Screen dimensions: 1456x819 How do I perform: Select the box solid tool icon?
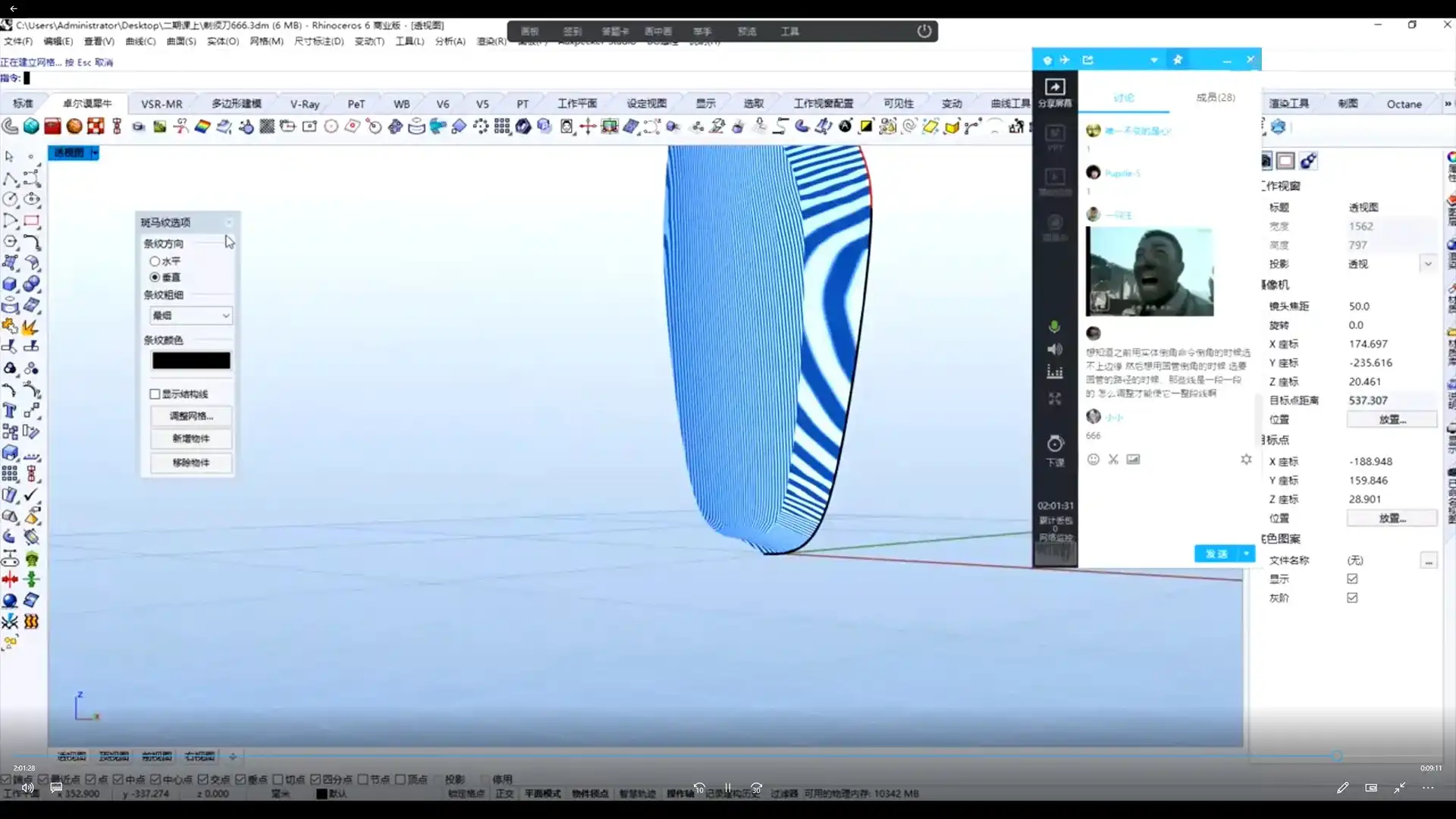pyautogui.click(x=10, y=284)
